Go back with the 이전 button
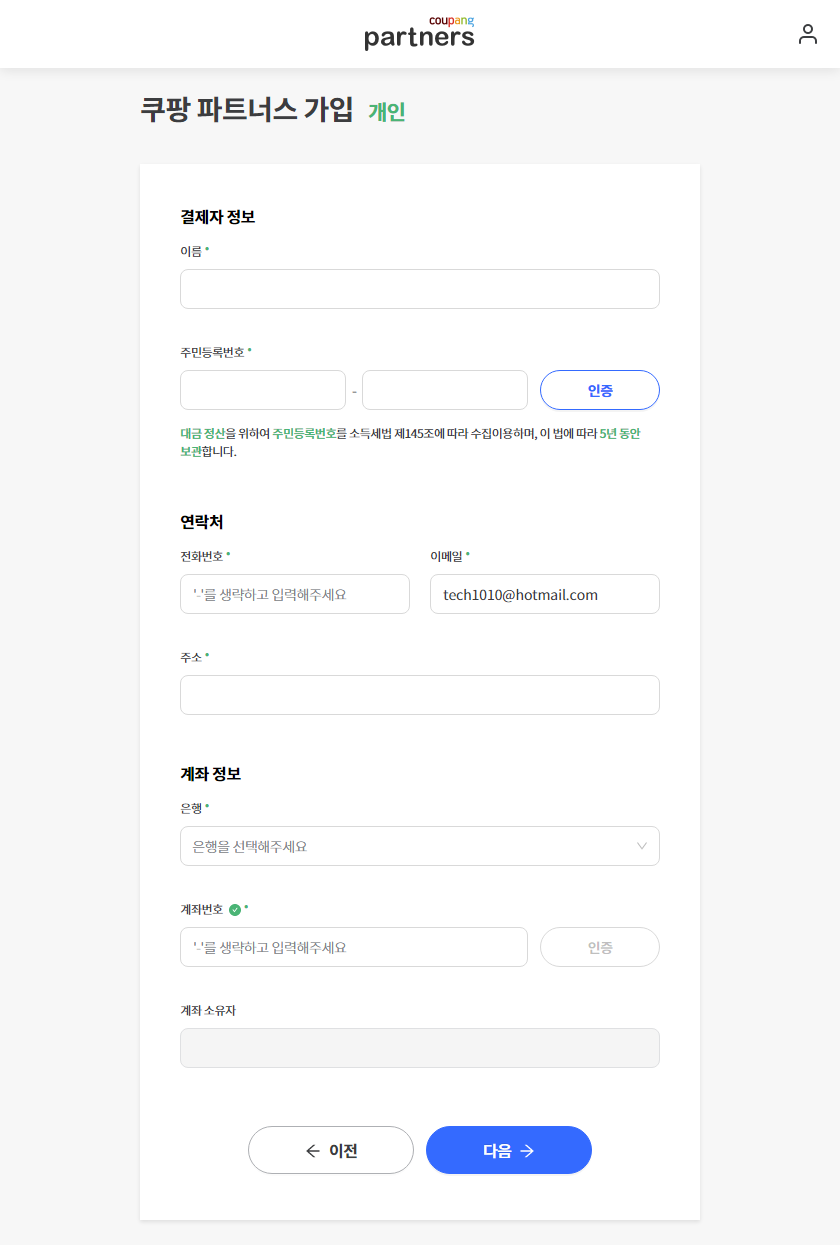 click(x=331, y=1150)
